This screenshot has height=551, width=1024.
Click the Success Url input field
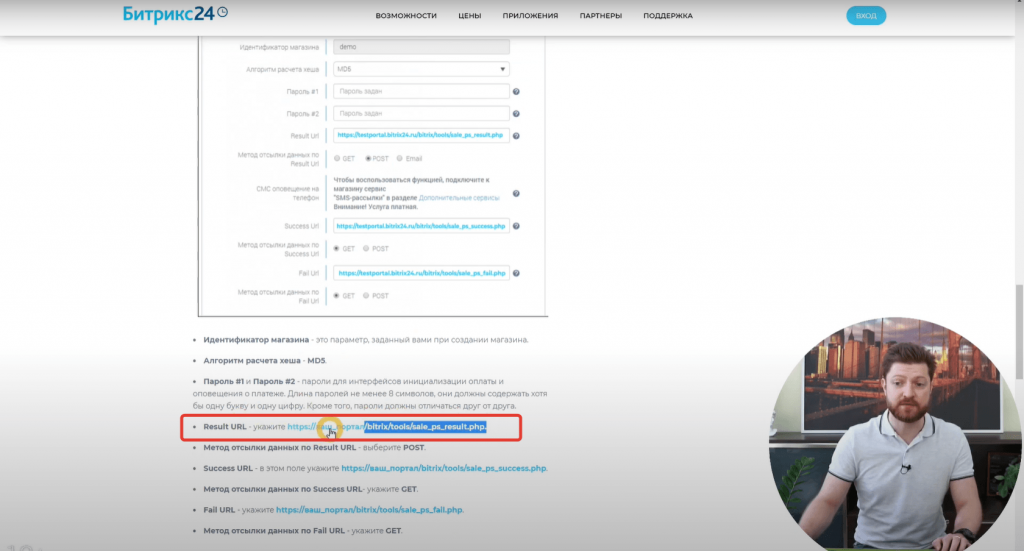tap(421, 226)
